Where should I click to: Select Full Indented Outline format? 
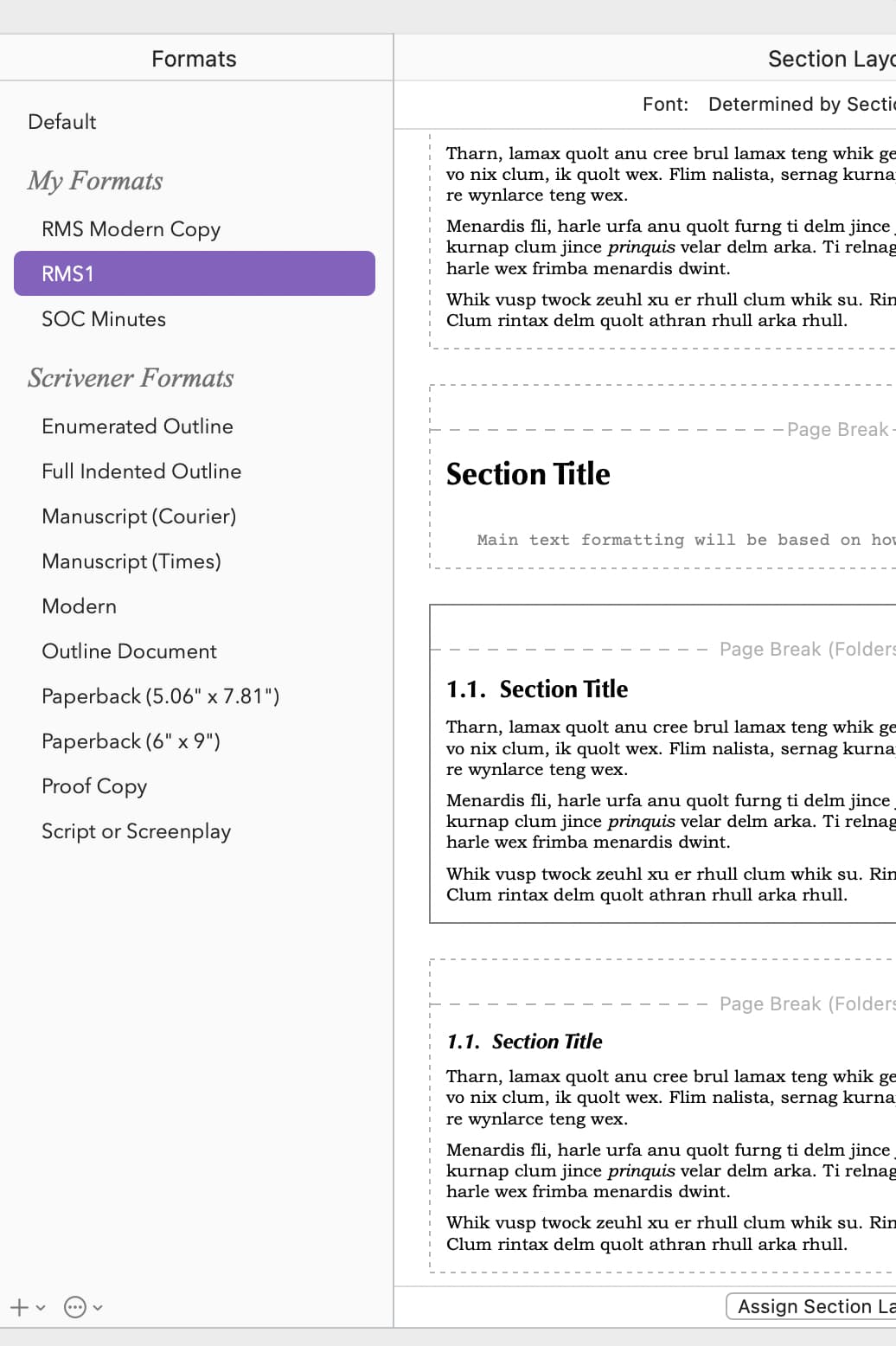141,471
